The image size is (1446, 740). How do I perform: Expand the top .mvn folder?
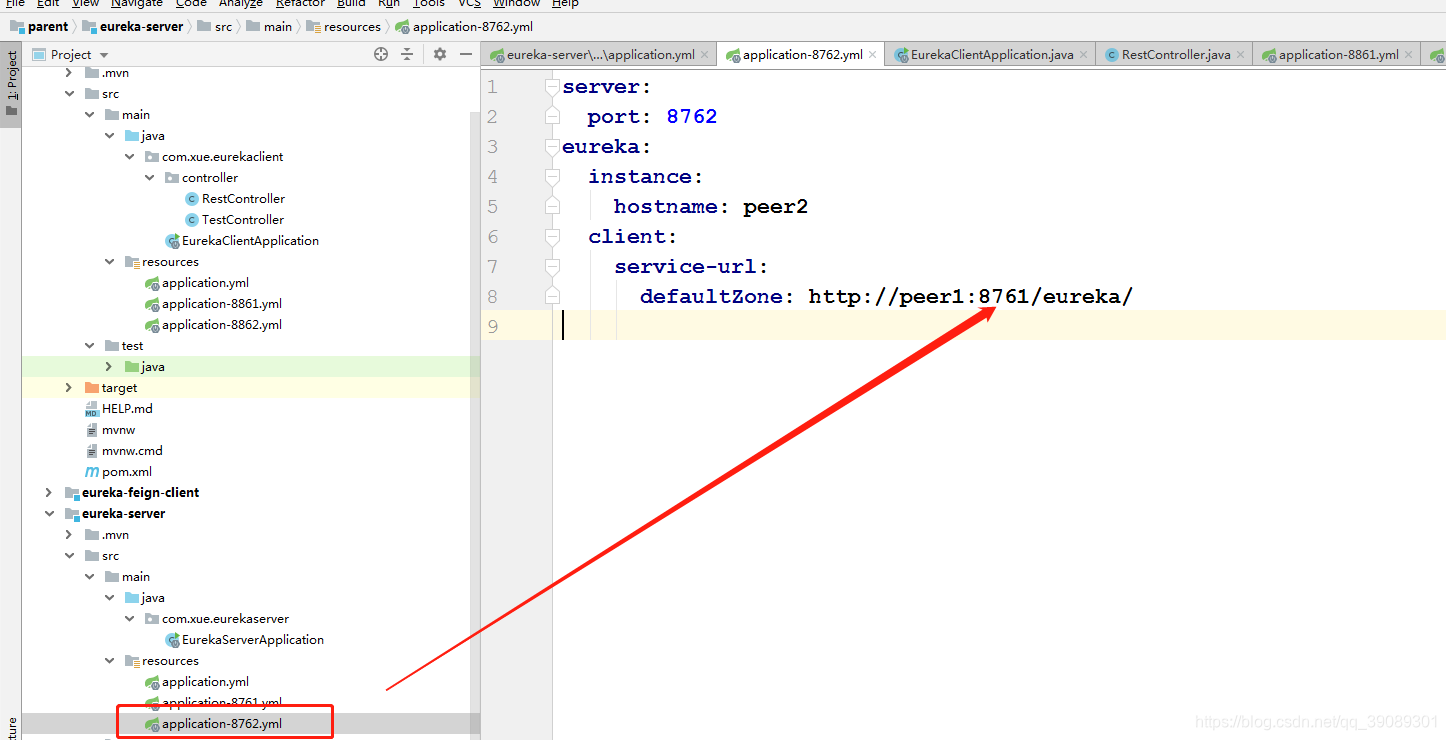point(69,73)
